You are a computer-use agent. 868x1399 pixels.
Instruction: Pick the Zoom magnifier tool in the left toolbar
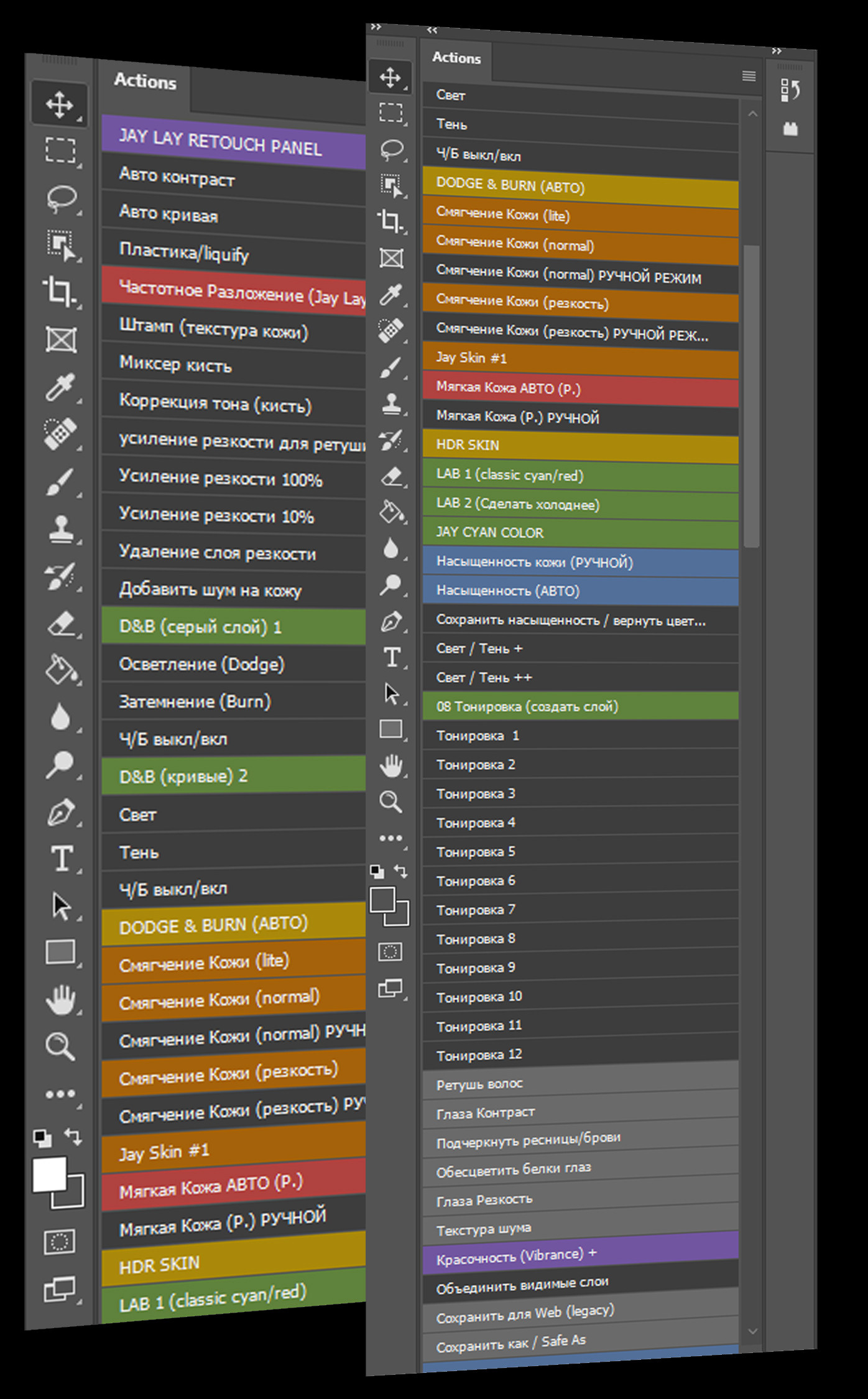[60, 1046]
